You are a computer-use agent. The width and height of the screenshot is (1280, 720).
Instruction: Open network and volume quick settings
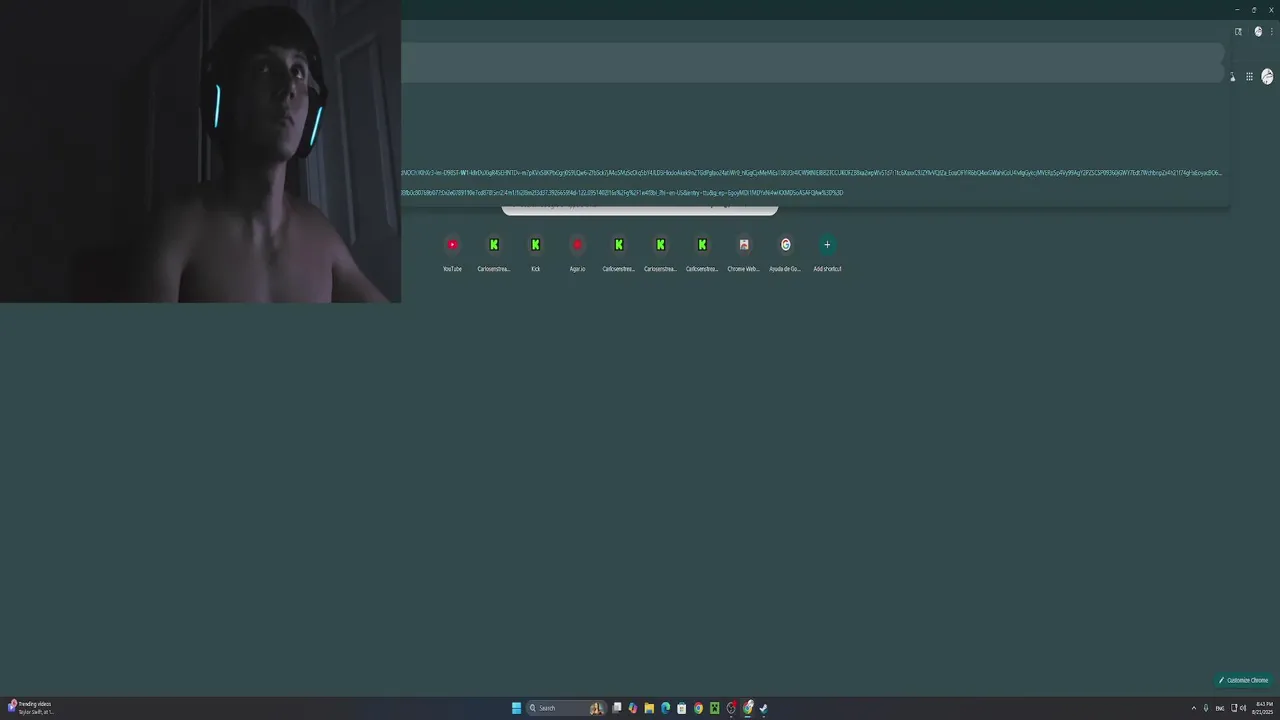[1238, 708]
